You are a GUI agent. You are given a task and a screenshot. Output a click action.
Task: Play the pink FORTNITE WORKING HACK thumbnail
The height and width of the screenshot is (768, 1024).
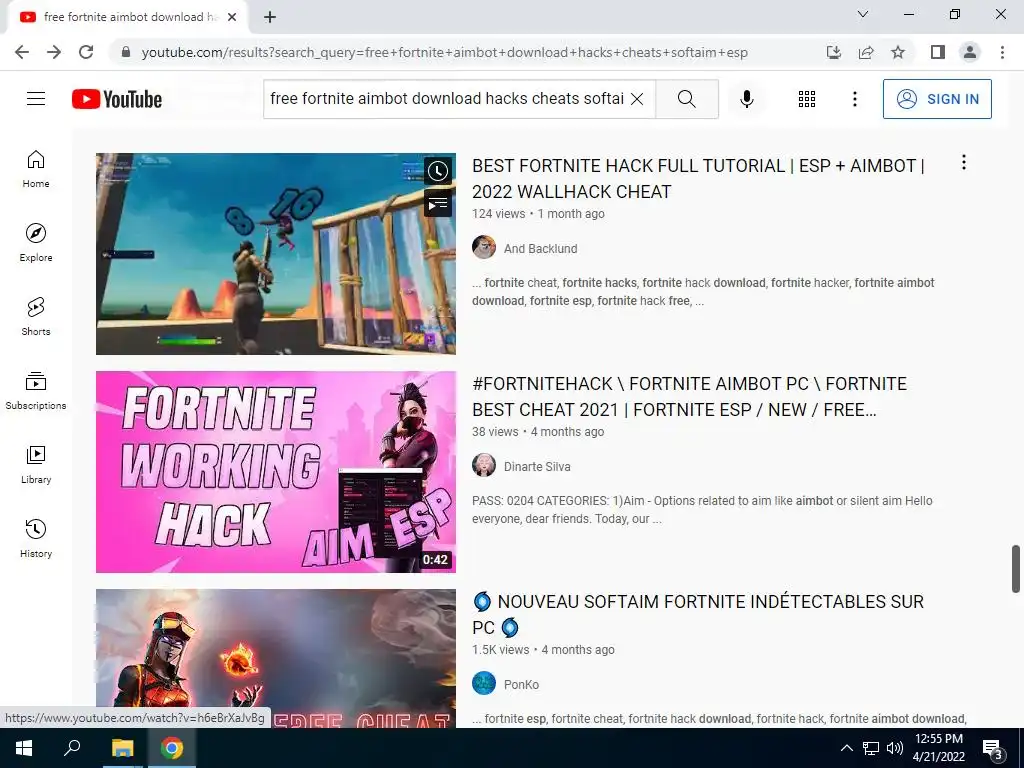tap(276, 472)
